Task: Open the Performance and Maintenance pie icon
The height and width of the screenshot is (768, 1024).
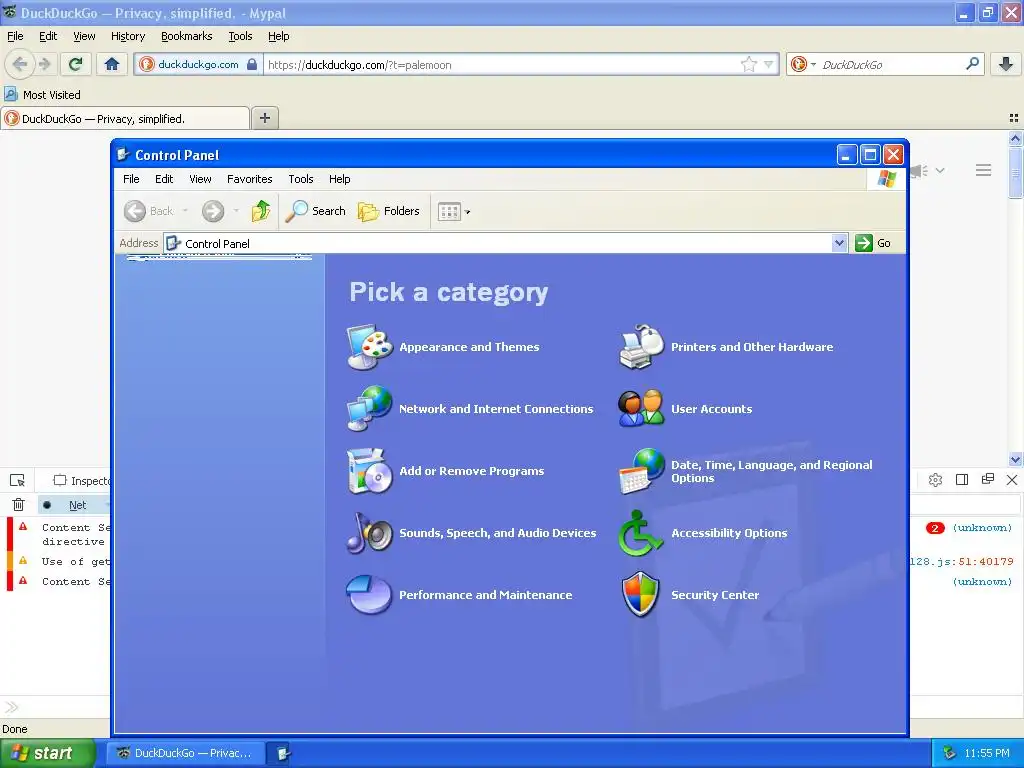Action: click(x=369, y=595)
